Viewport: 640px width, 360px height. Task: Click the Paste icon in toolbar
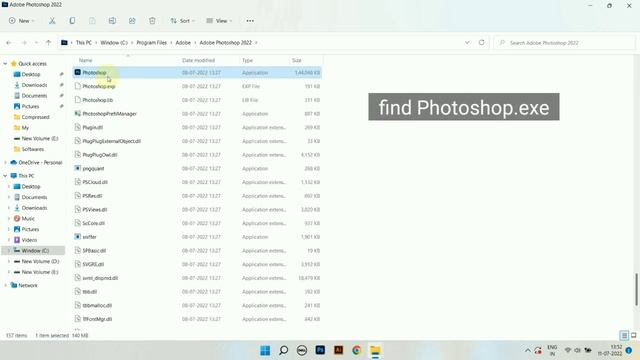(x=92, y=21)
